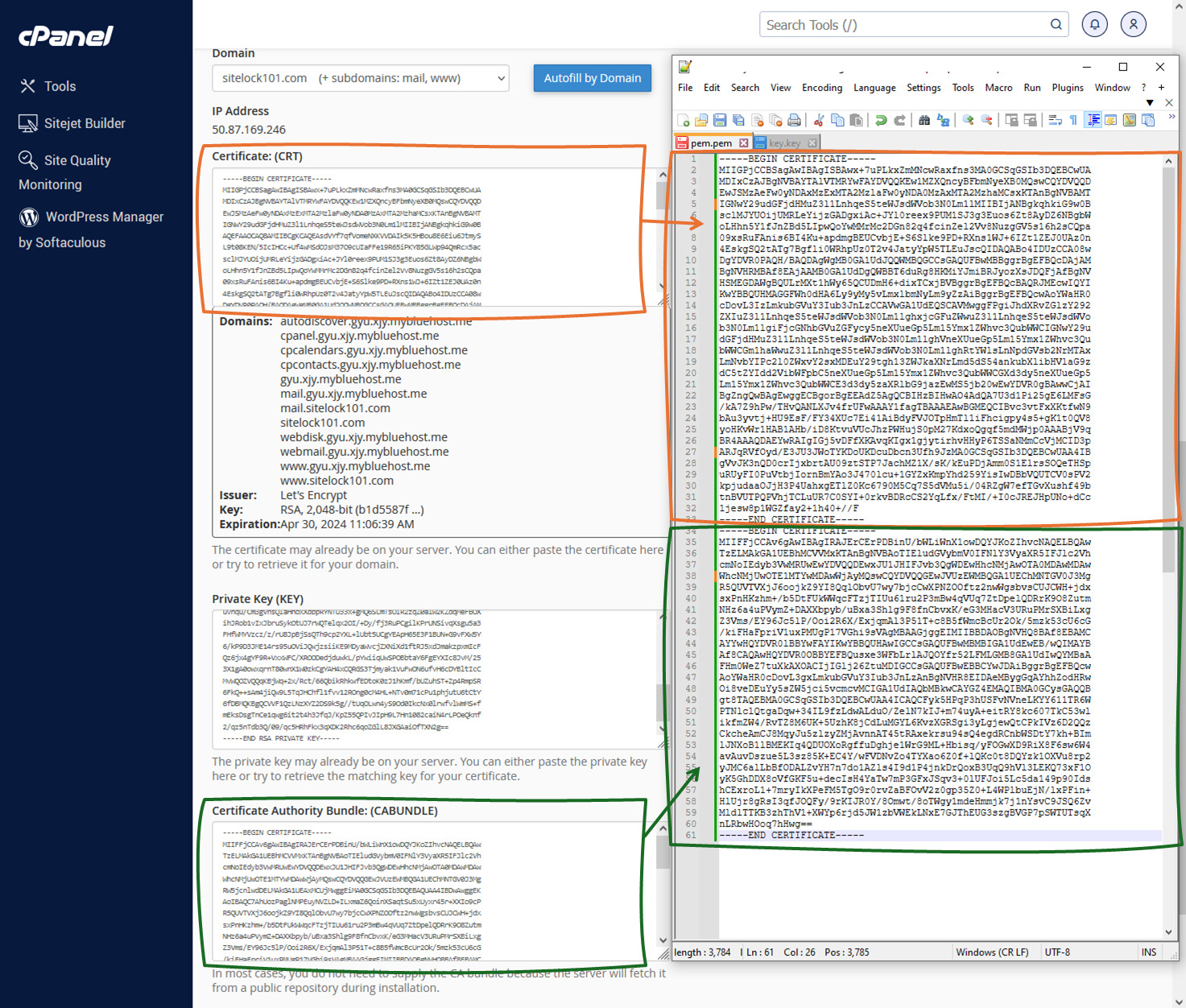Click the Save icon in Notepad++ toolbar
Screen dimensions: 1186x1008
point(720,120)
